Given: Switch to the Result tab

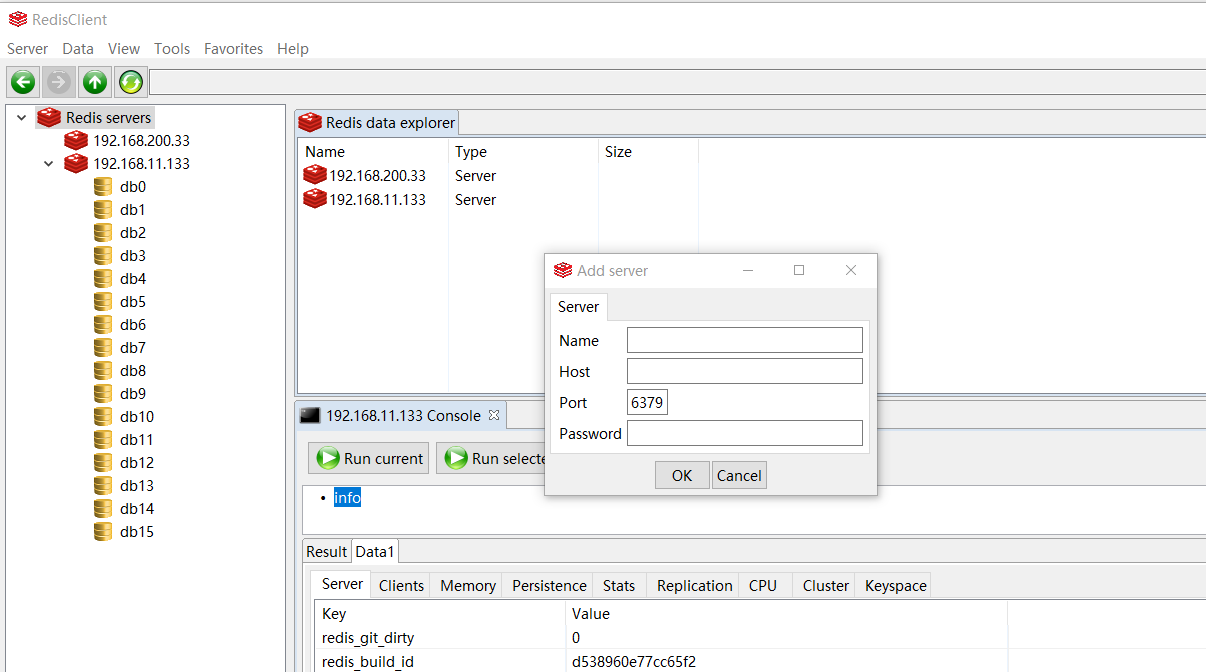Looking at the screenshot, I should pyautogui.click(x=326, y=551).
